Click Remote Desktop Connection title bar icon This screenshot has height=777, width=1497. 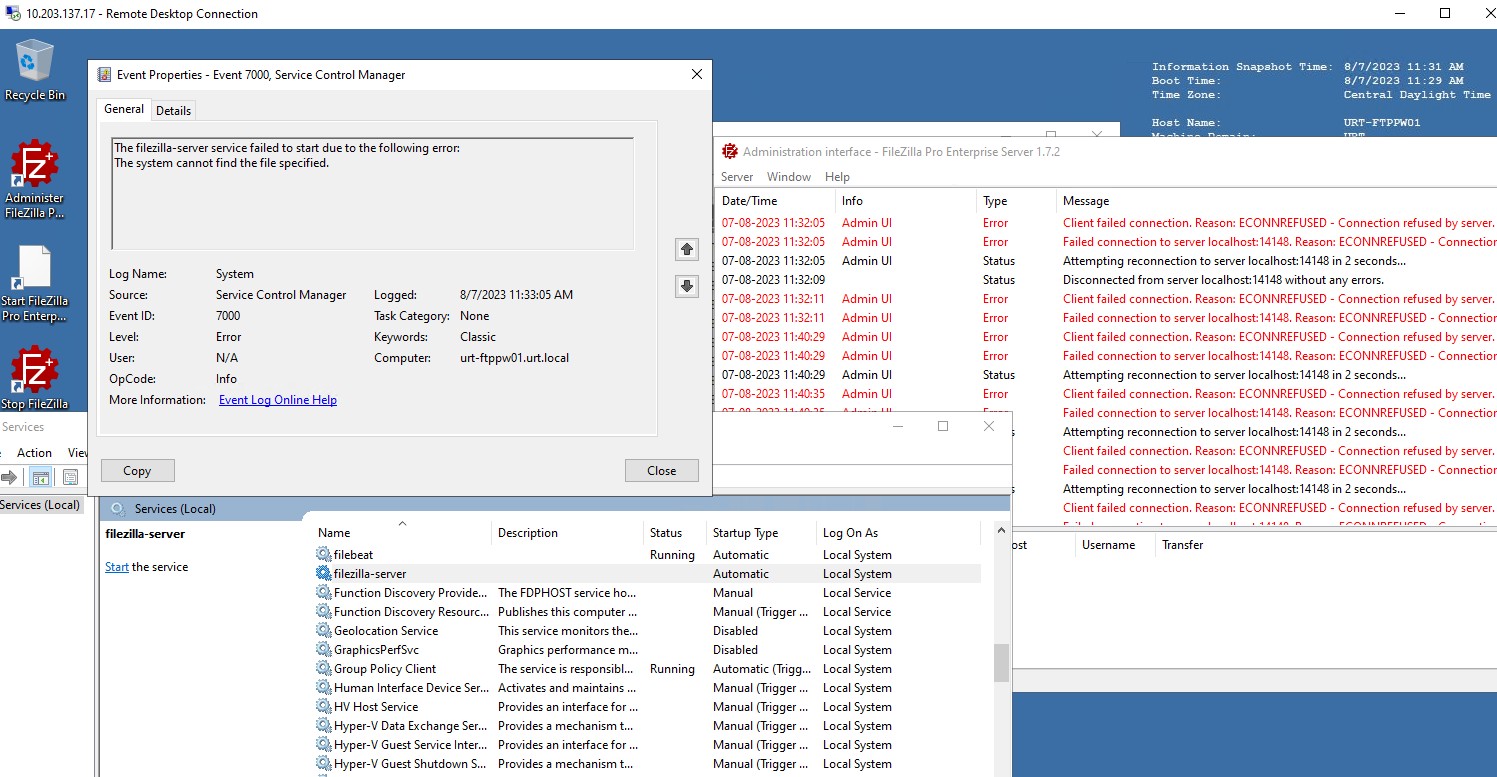[11, 14]
